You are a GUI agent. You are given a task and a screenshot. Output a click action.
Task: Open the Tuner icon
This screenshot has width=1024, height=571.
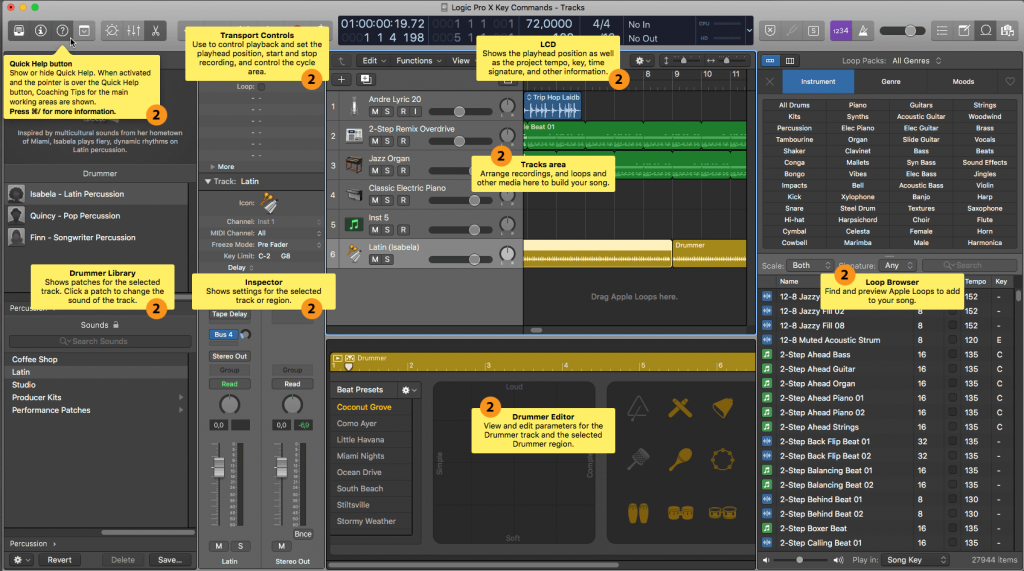pos(792,31)
